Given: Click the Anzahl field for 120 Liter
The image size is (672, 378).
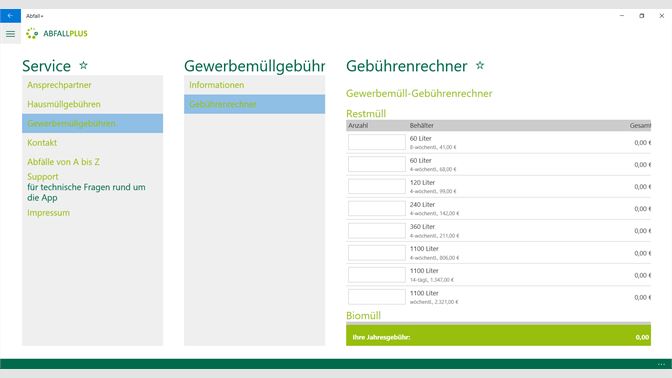Looking at the screenshot, I should [x=377, y=186].
